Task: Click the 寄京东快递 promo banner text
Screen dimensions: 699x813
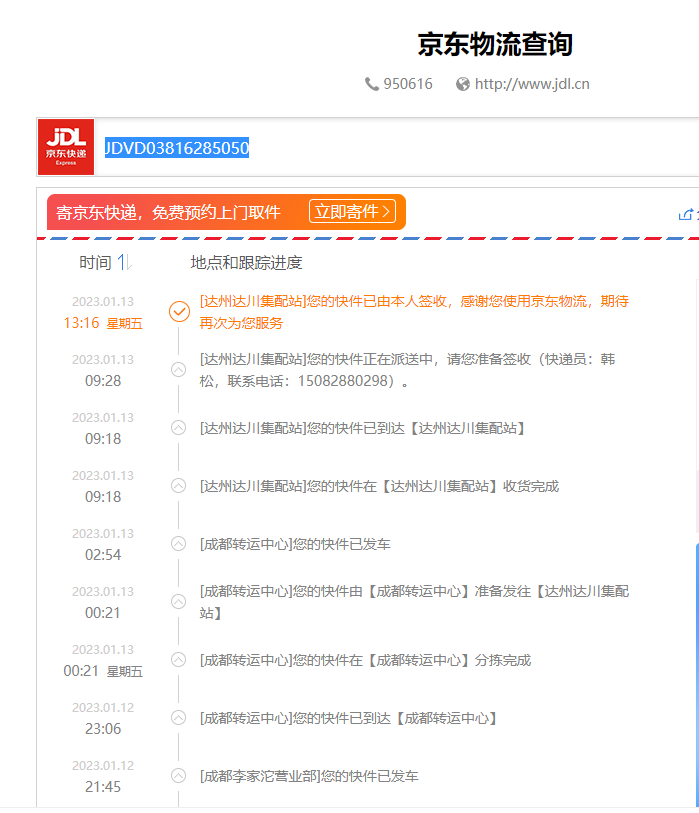Action: [169, 212]
